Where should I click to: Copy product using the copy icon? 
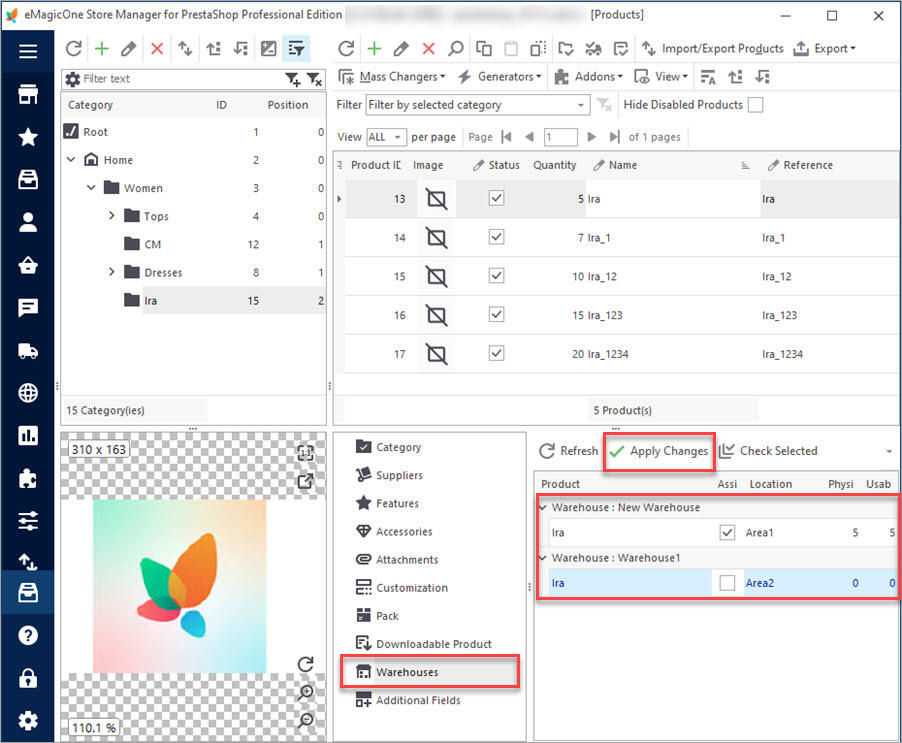(484, 48)
